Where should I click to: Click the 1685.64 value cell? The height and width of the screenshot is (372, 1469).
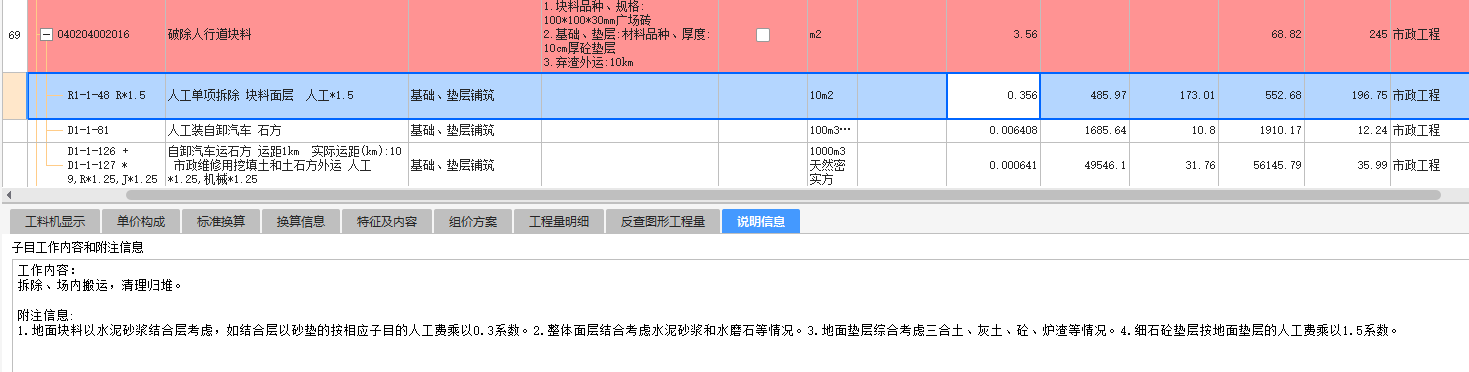1085,131
